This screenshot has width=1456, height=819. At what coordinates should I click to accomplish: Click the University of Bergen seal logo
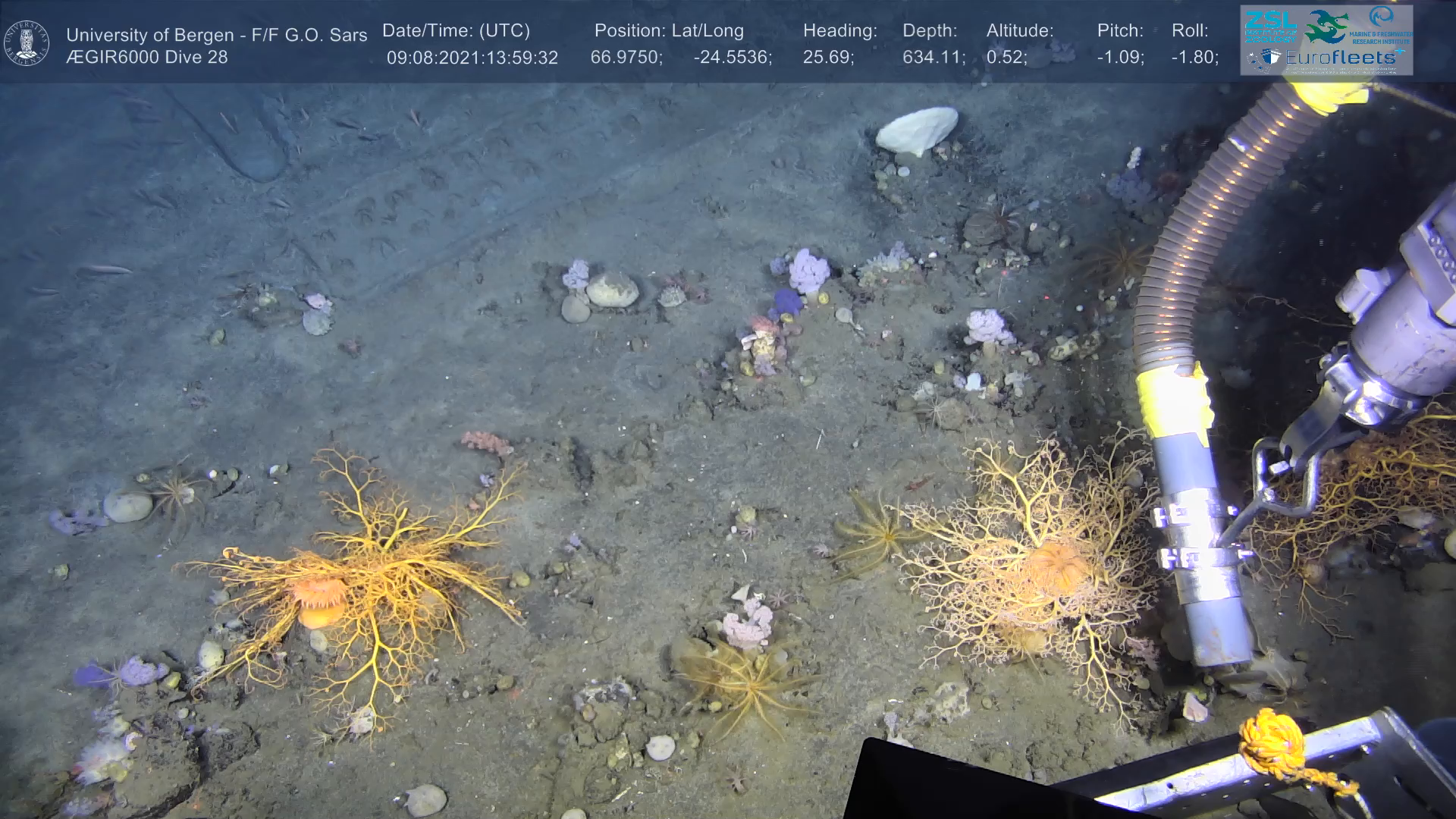[27, 42]
